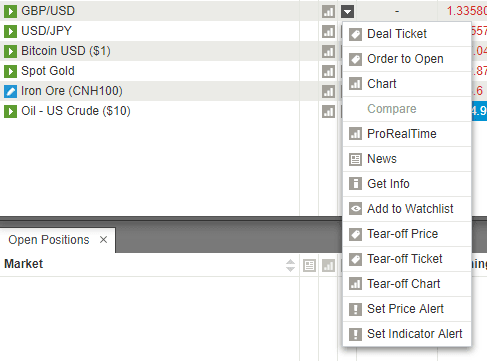Open chart icon for Bitcoin USD row
This screenshot has height=361, width=487.
tap(328, 51)
